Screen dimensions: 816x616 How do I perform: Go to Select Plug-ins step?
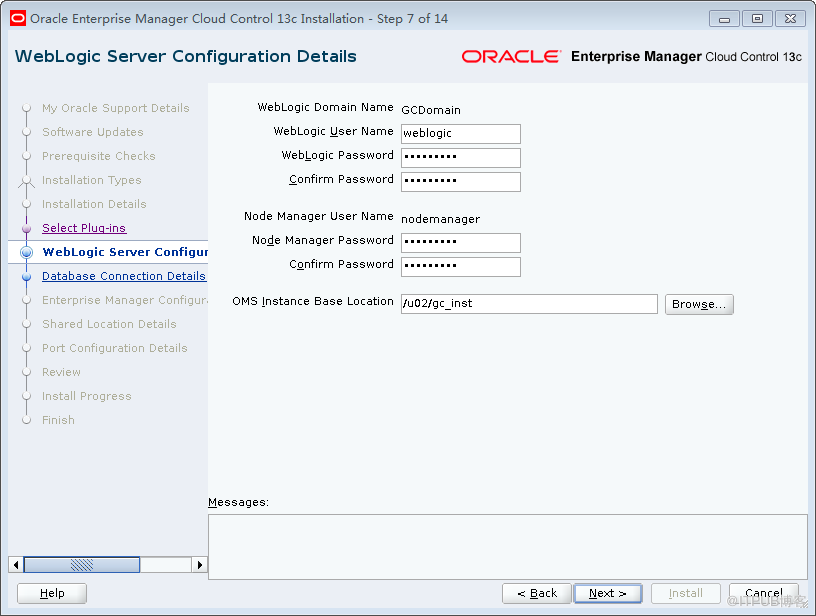pos(84,228)
